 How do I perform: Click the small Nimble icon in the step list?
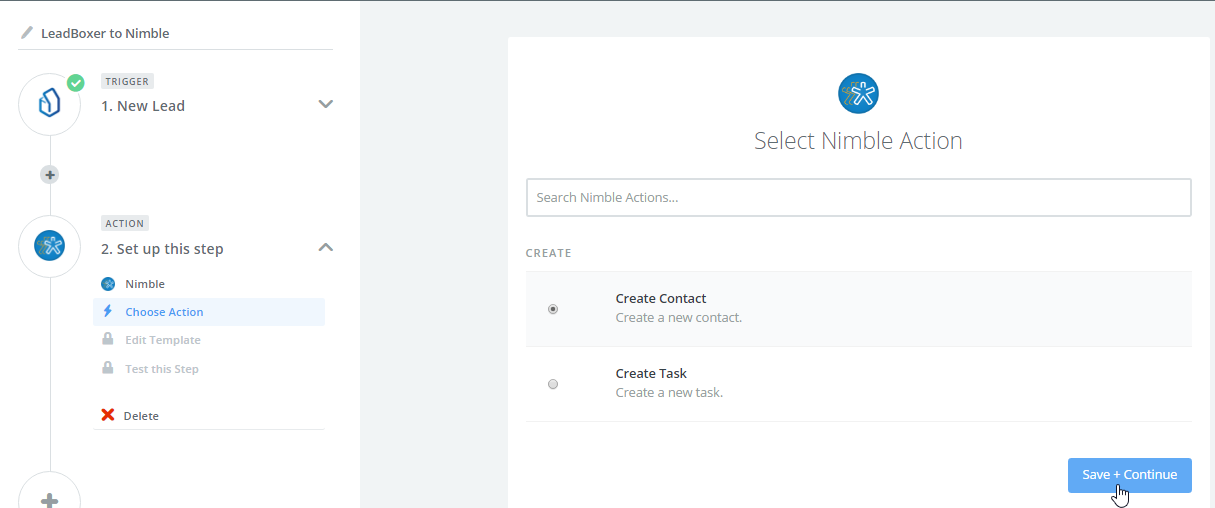coord(108,284)
